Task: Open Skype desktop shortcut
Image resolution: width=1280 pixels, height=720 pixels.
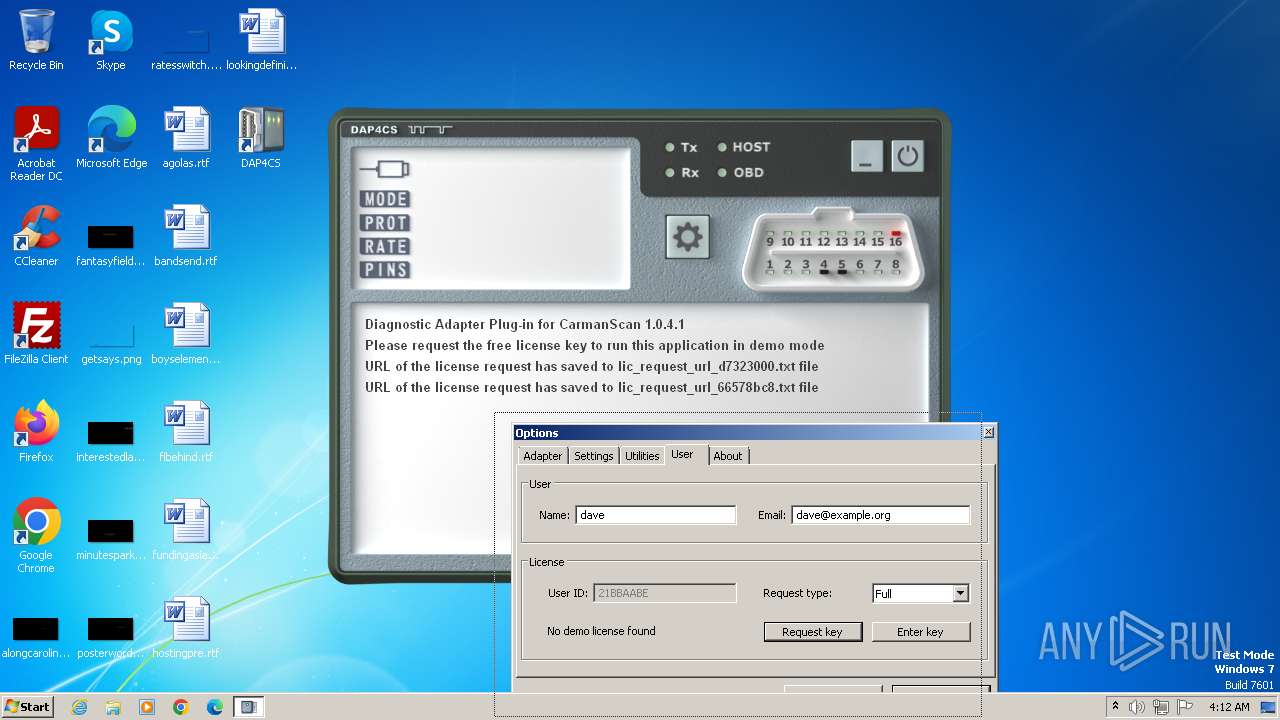Action: [111, 40]
